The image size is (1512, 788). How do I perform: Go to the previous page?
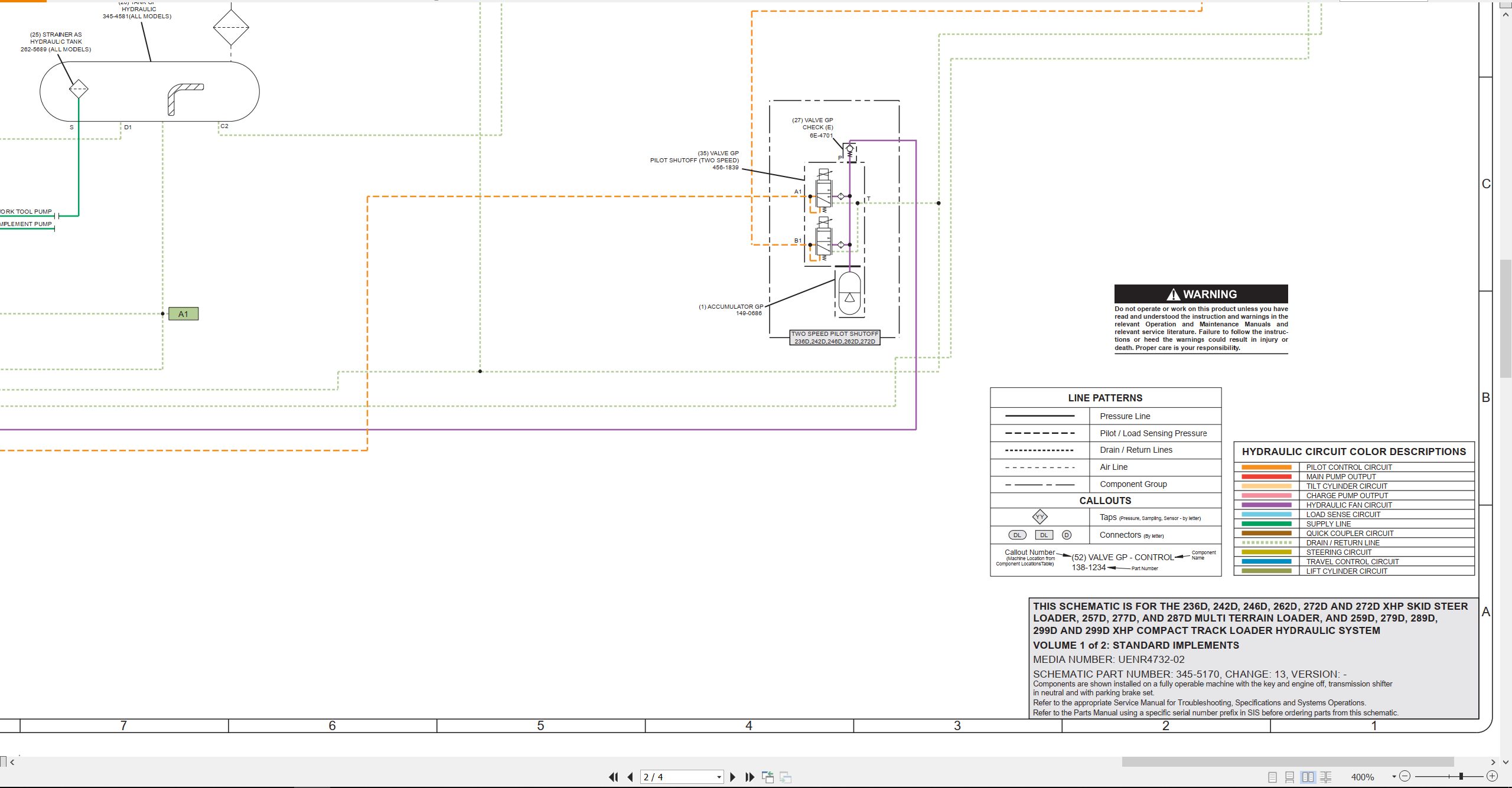tap(630, 777)
